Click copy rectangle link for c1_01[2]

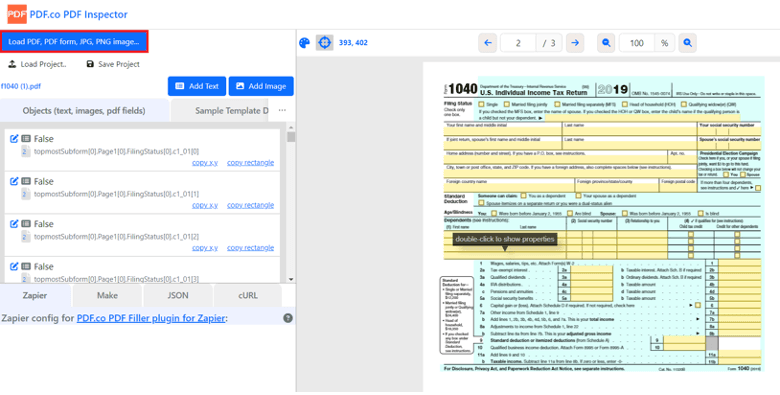pos(250,248)
